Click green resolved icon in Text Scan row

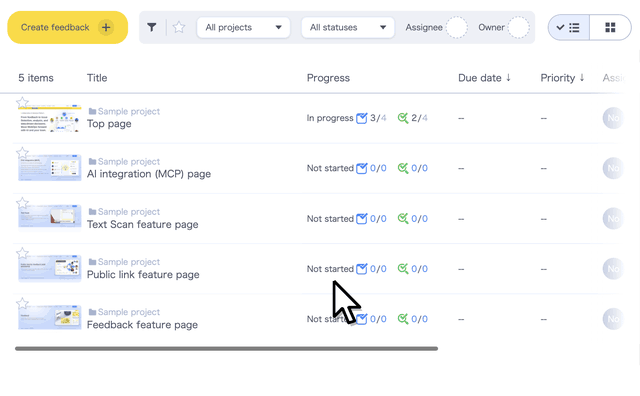403,218
